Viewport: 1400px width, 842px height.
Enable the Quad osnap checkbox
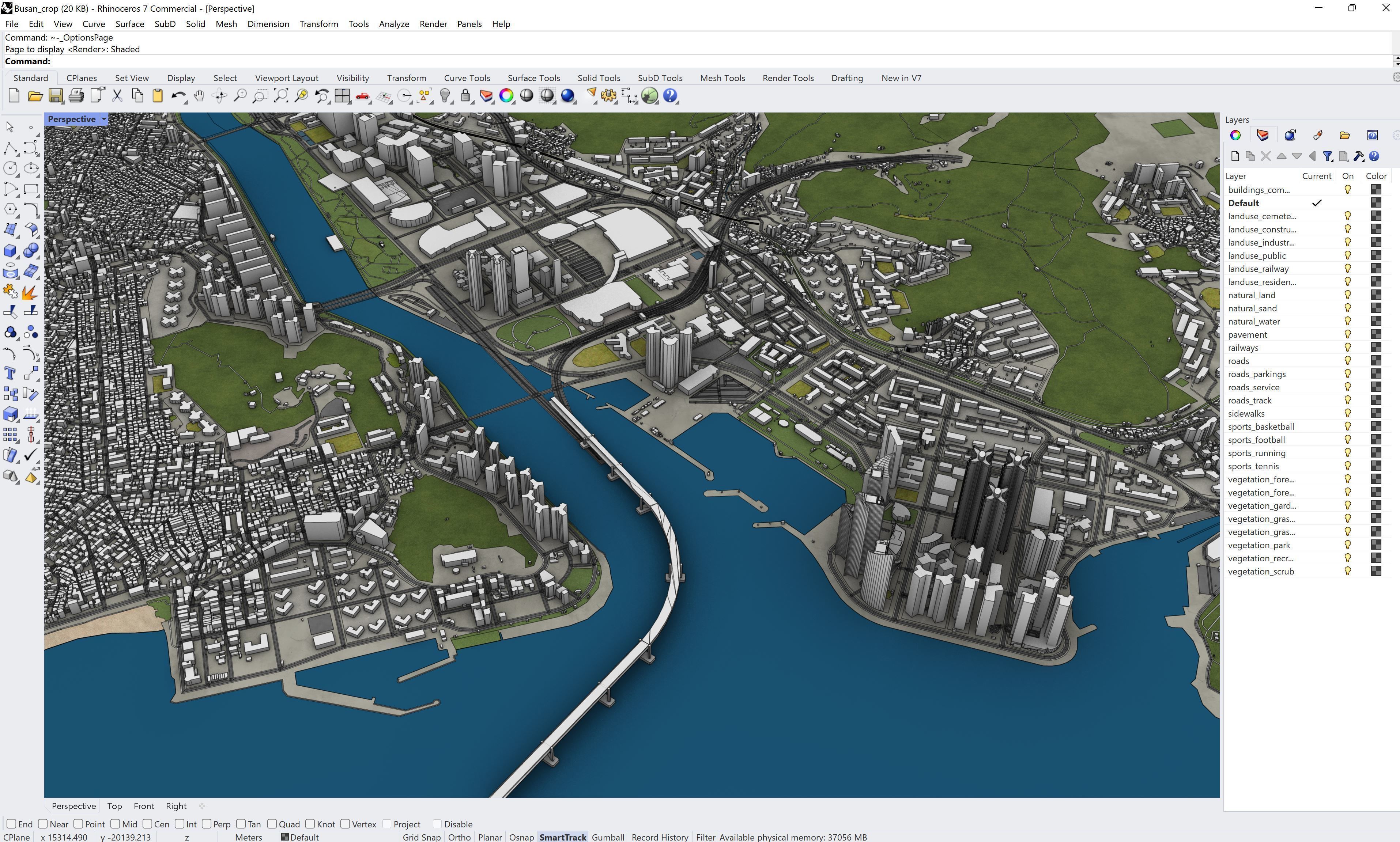(272, 824)
